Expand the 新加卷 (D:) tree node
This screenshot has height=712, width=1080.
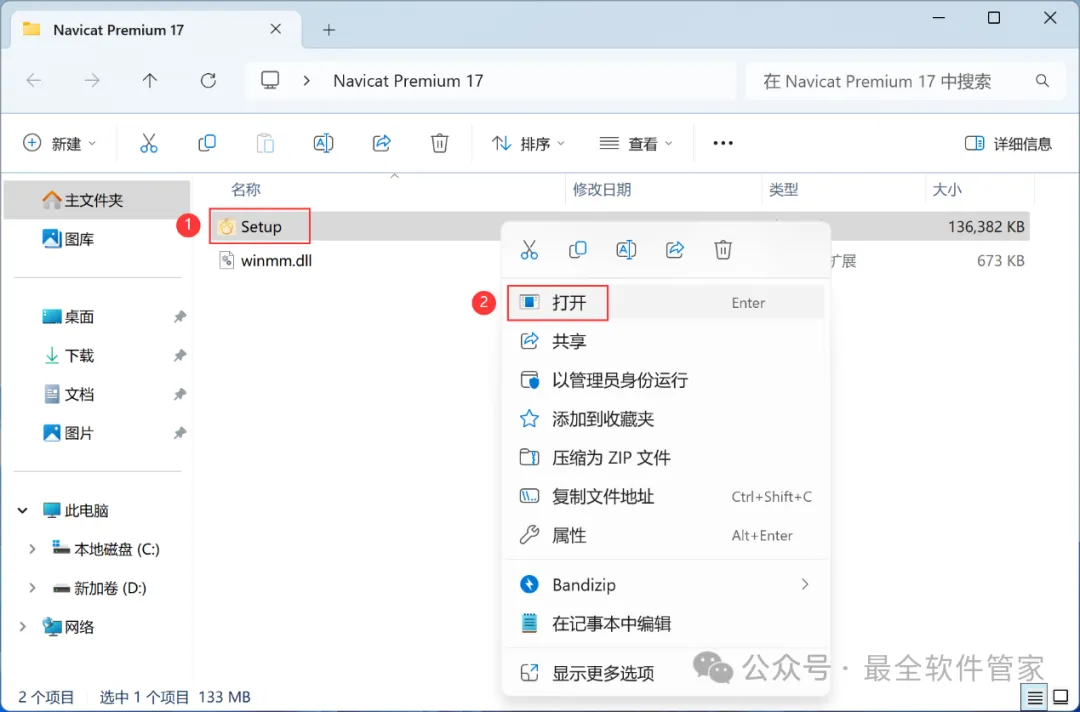click(x=32, y=587)
